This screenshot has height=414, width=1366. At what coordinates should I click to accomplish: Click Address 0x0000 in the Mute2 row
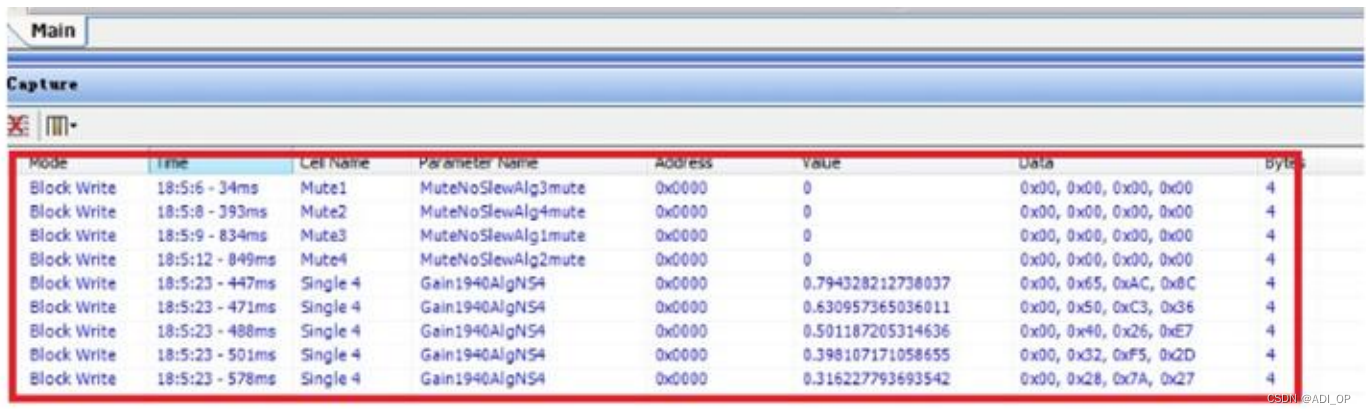click(681, 212)
